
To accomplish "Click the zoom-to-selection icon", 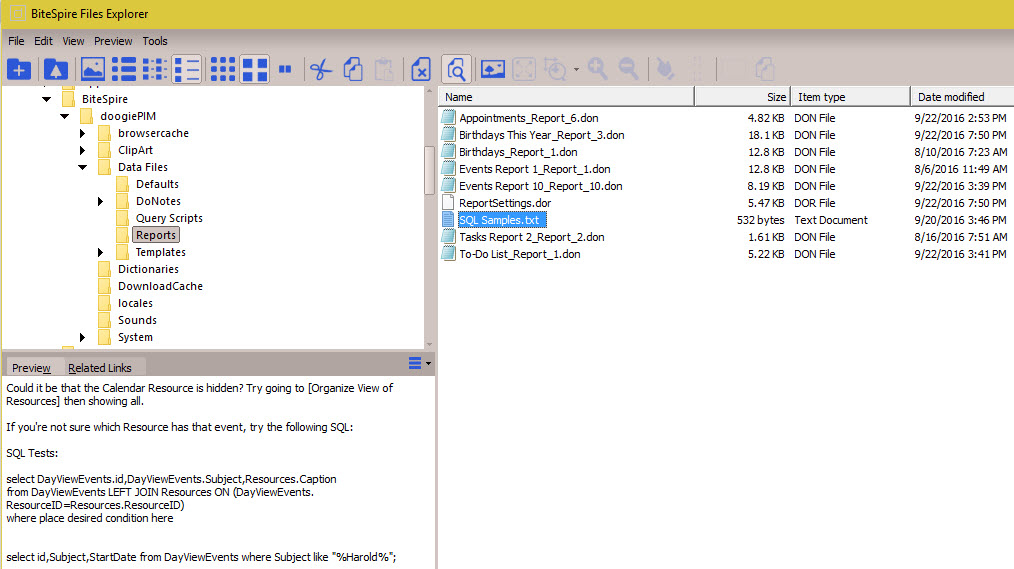I will point(556,69).
